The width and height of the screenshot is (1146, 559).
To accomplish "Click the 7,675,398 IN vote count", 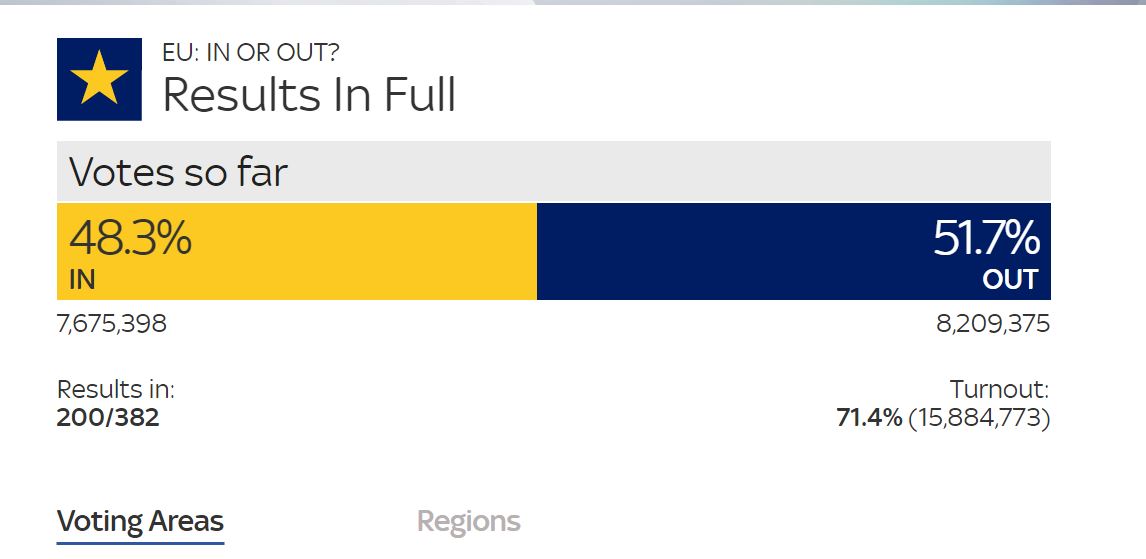I will coord(112,324).
